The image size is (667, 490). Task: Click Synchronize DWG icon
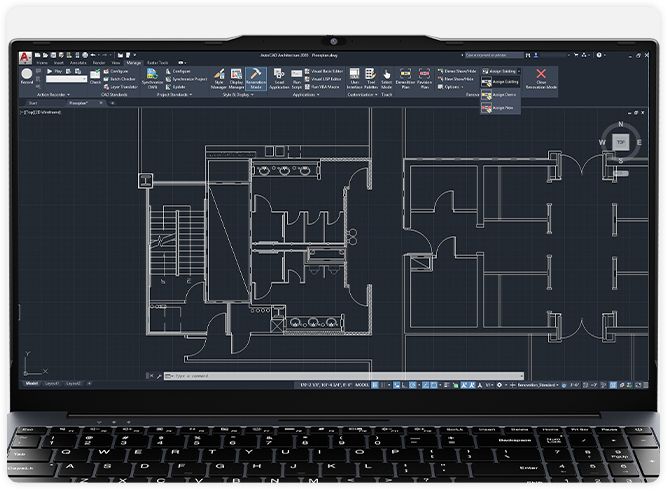click(x=153, y=79)
